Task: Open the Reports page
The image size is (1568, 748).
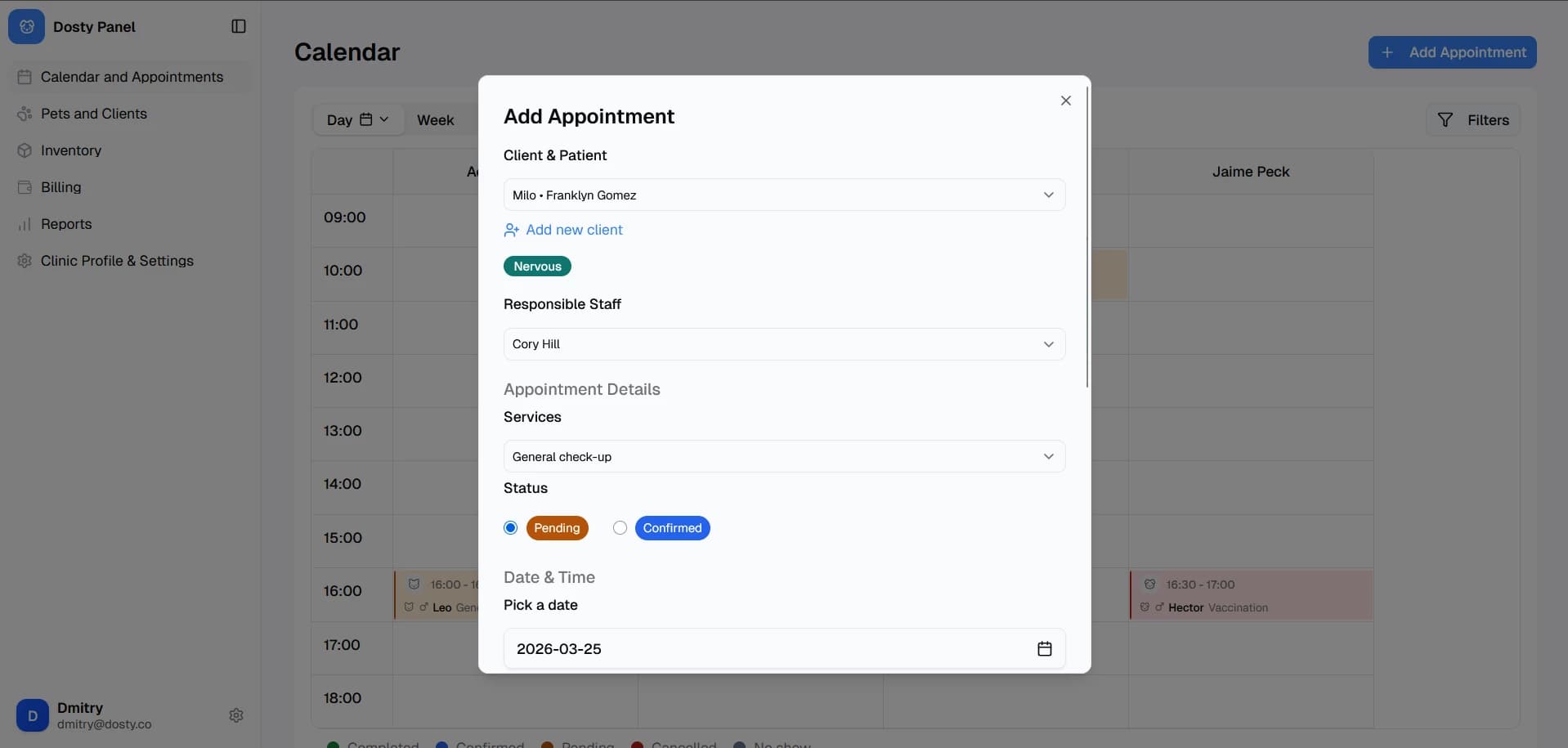Action: point(131,224)
